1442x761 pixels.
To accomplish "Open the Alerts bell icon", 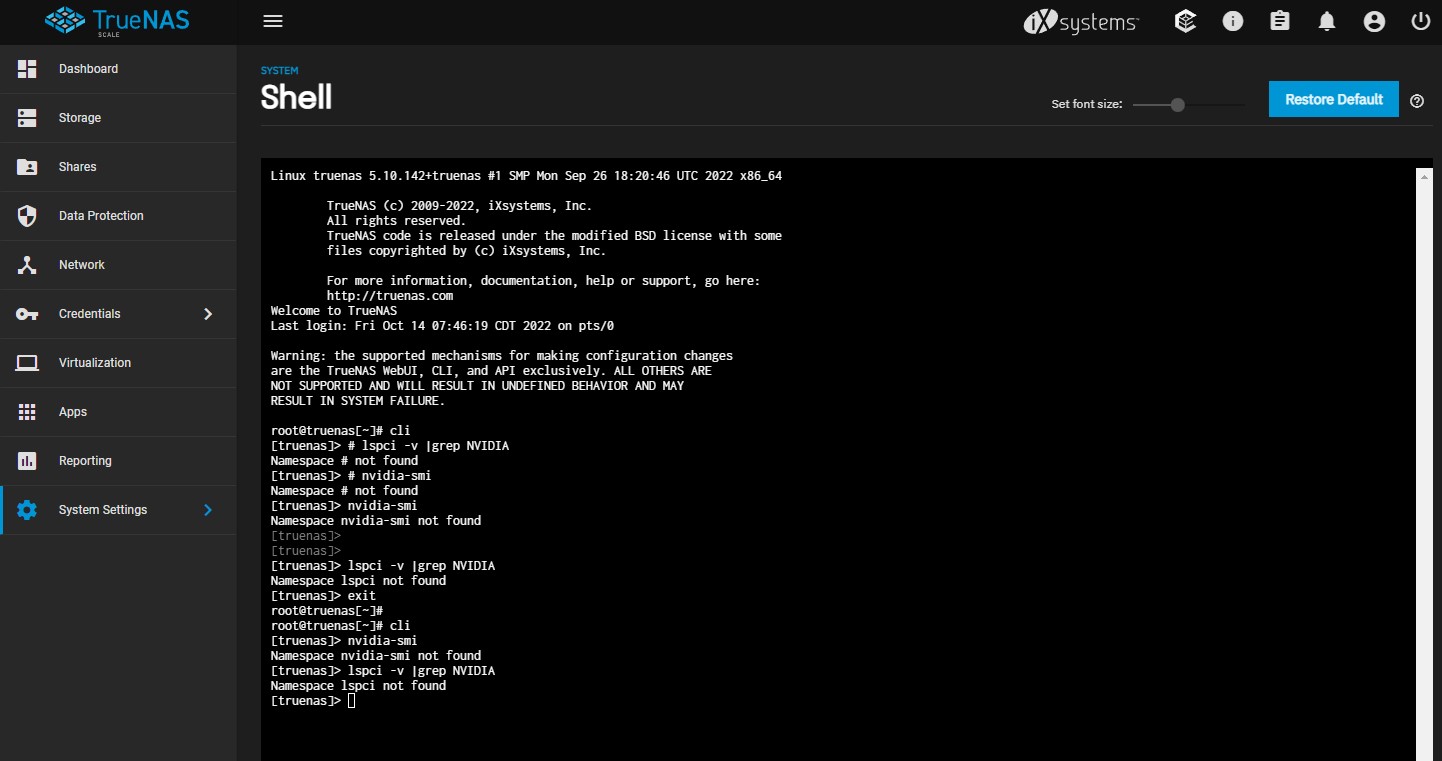I will [1327, 21].
